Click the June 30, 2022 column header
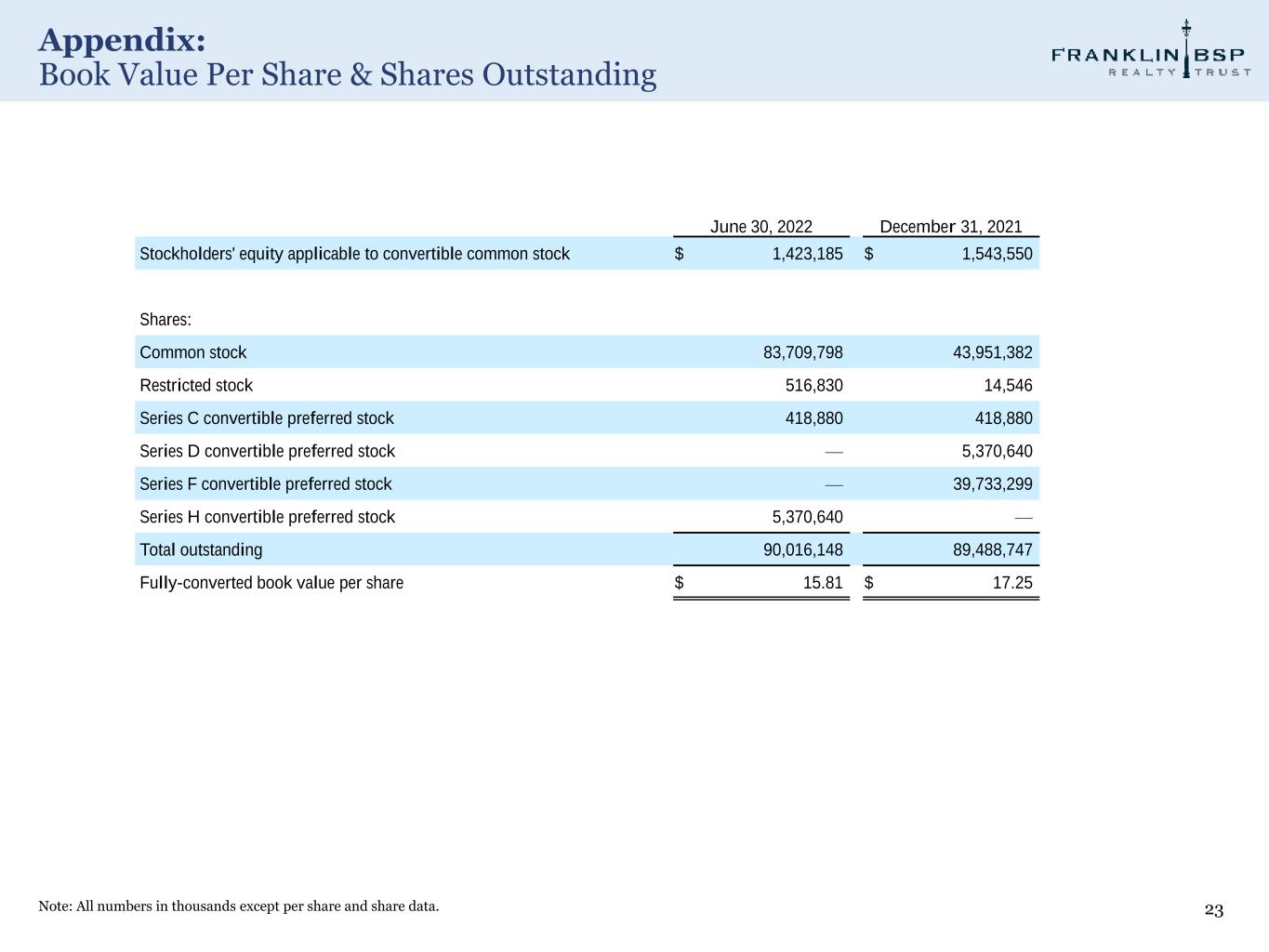 coord(760,227)
